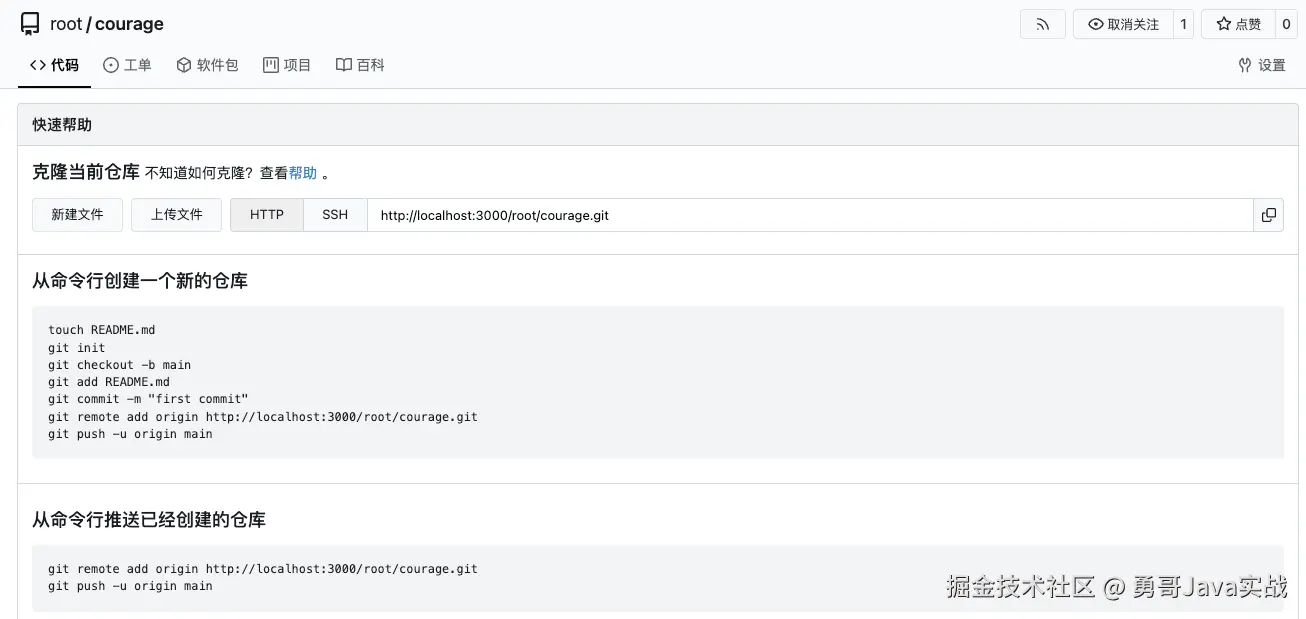
Task: Switch to the 项目 projects tab
Action: [287, 65]
